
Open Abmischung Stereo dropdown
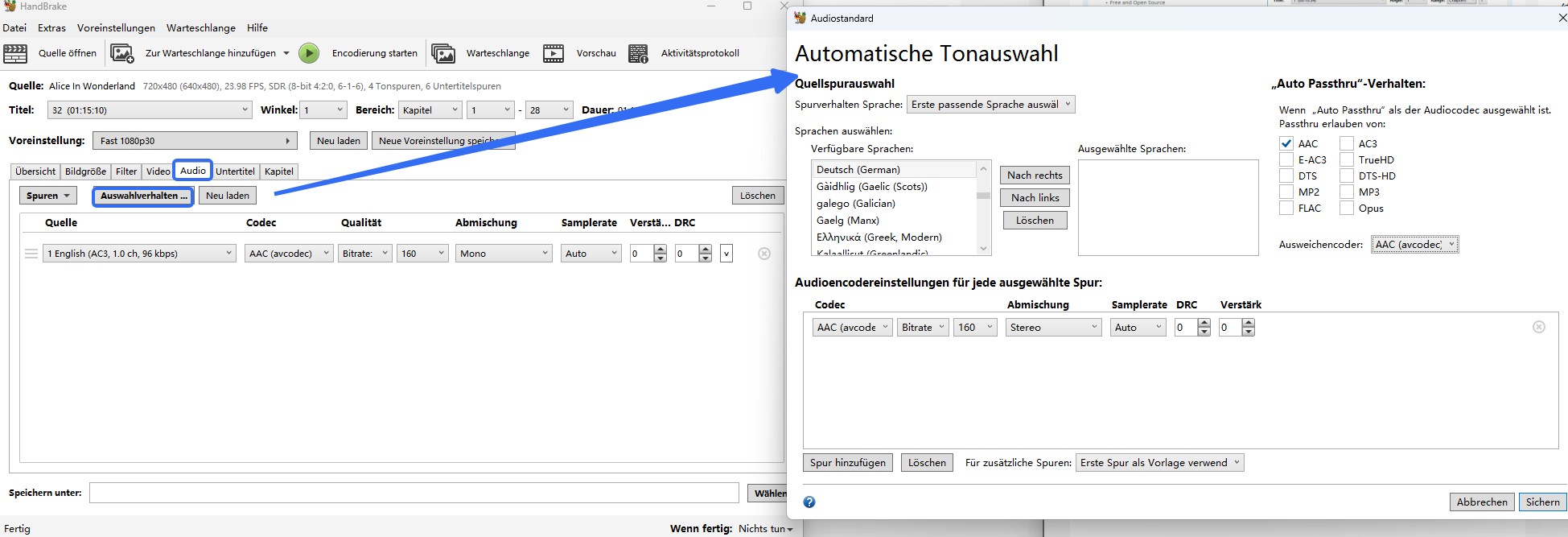(x=1053, y=328)
